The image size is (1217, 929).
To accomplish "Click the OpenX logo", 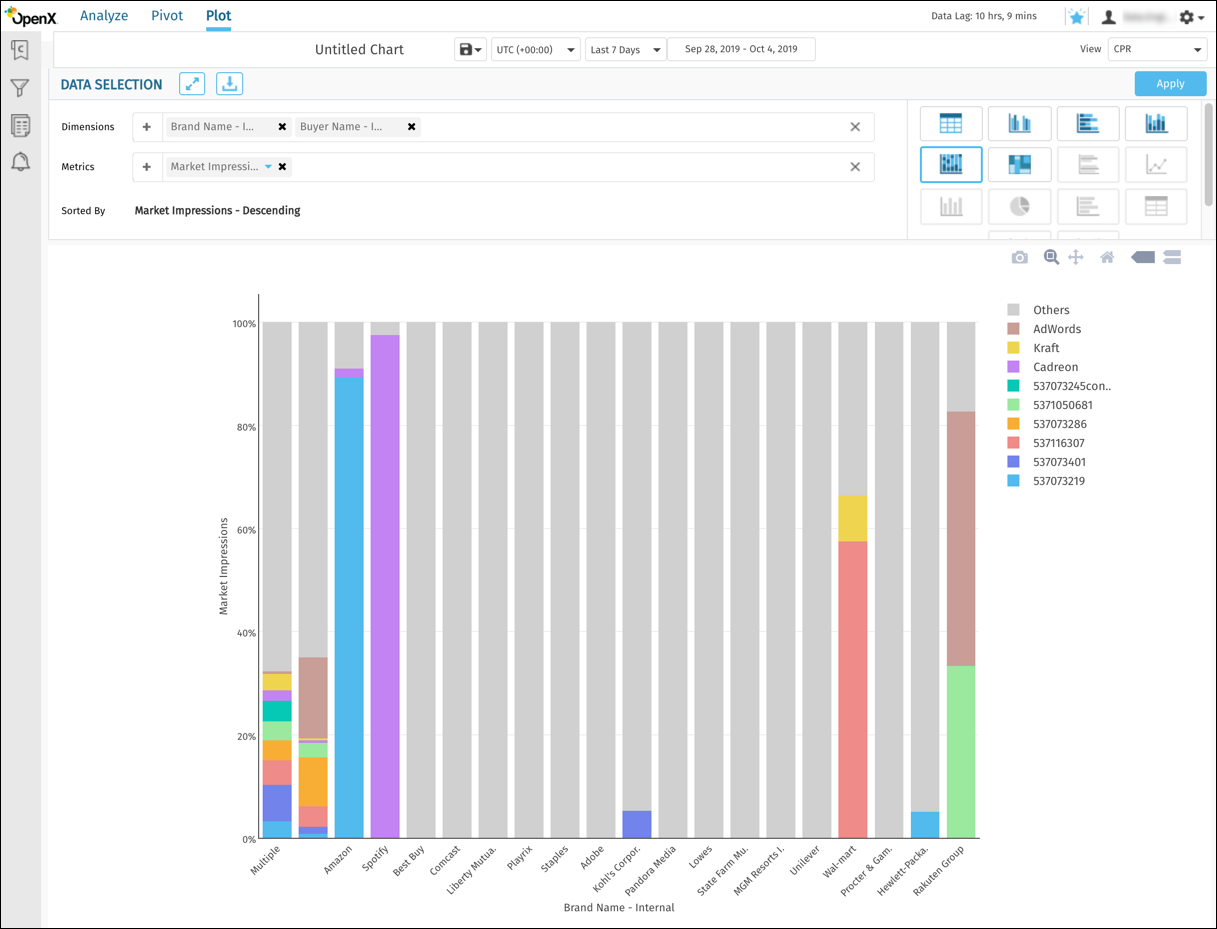I will pos(31,15).
